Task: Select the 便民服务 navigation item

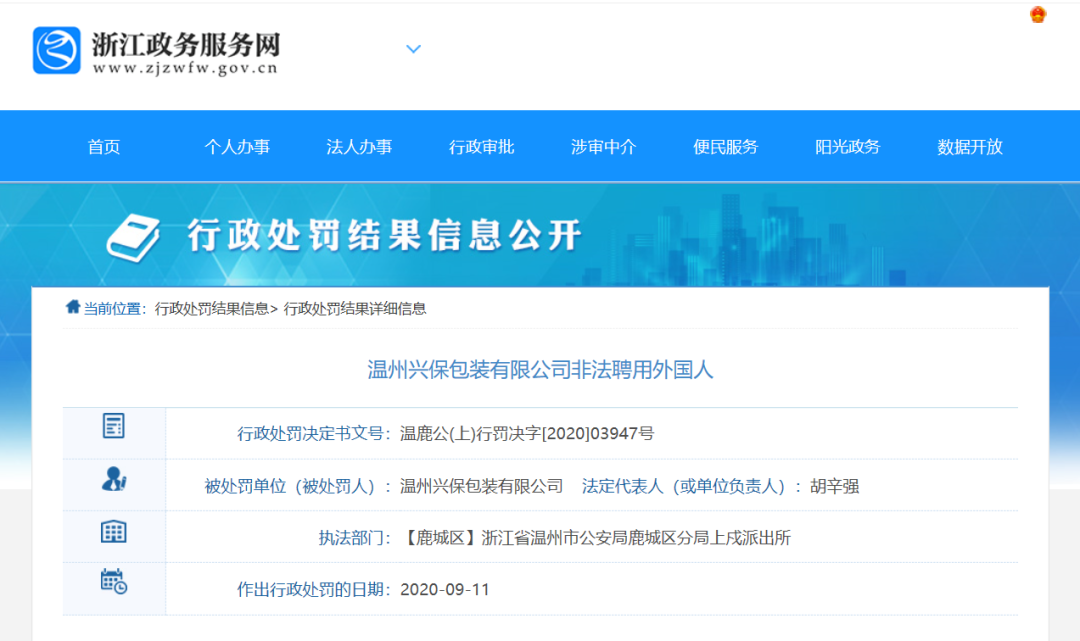Action: coord(725,147)
